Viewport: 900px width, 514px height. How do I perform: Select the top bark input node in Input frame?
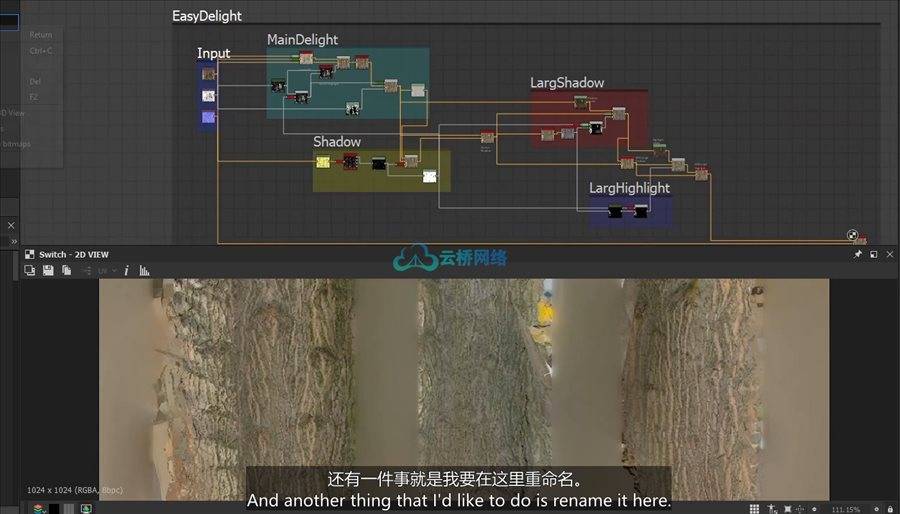click(209, 73)
